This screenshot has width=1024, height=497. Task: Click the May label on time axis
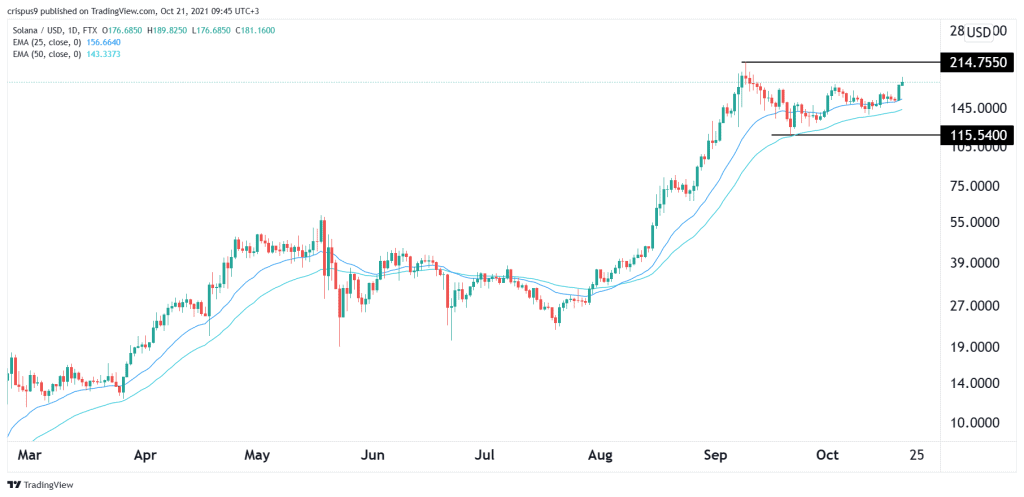click(257, 455)
